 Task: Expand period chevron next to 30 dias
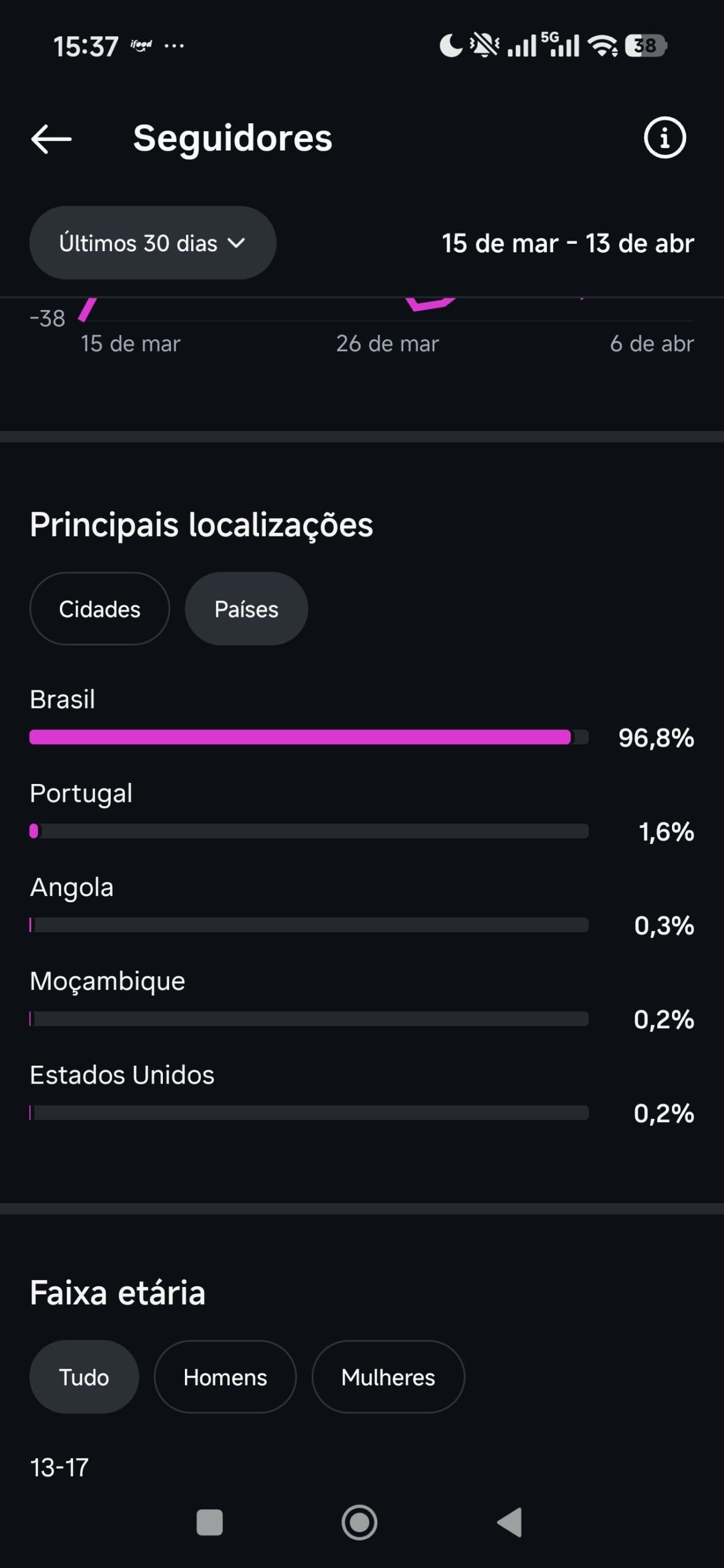click(236, 243)
